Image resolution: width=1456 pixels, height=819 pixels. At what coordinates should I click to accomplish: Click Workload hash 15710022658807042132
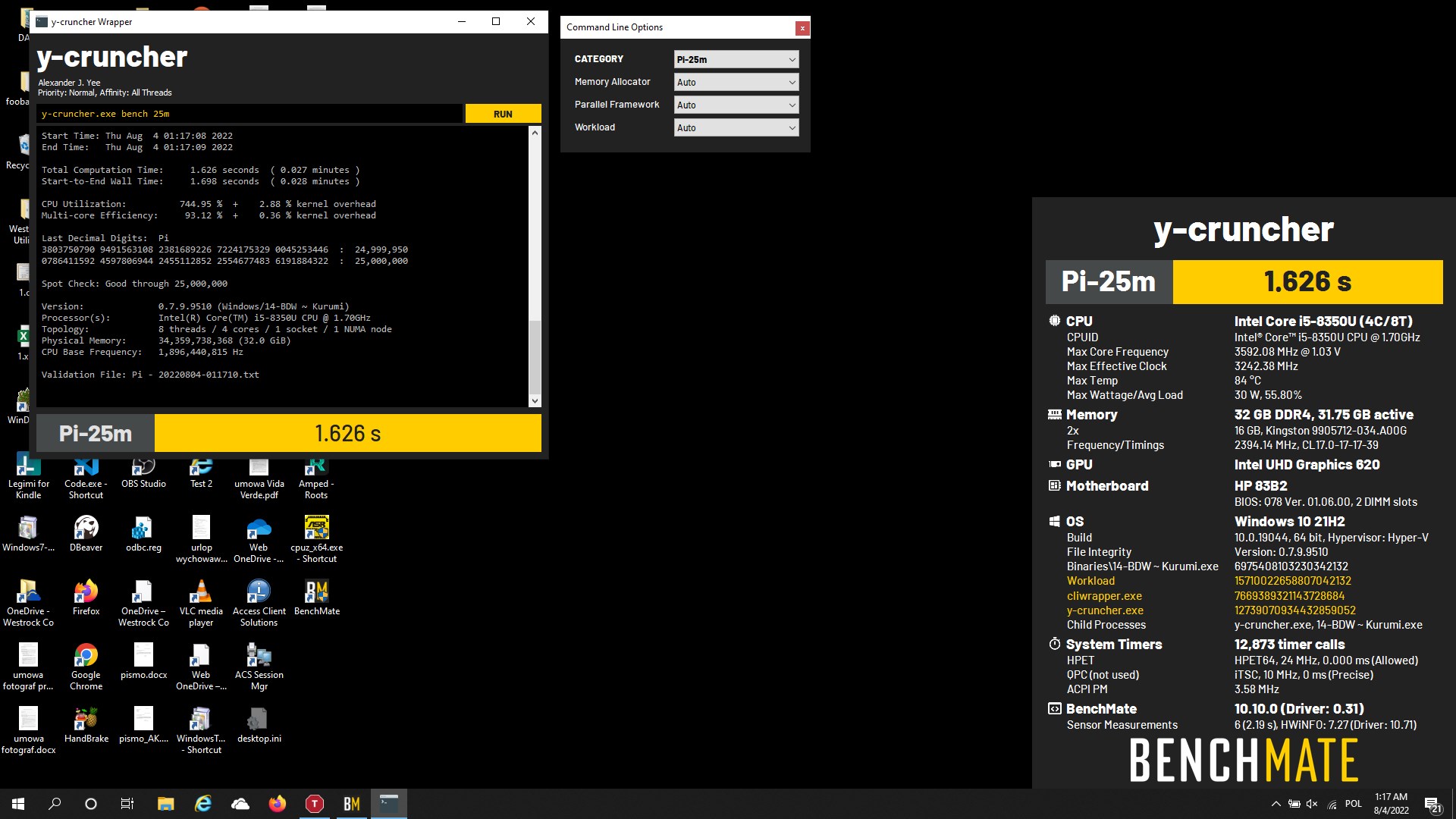tap(1293, 581)
